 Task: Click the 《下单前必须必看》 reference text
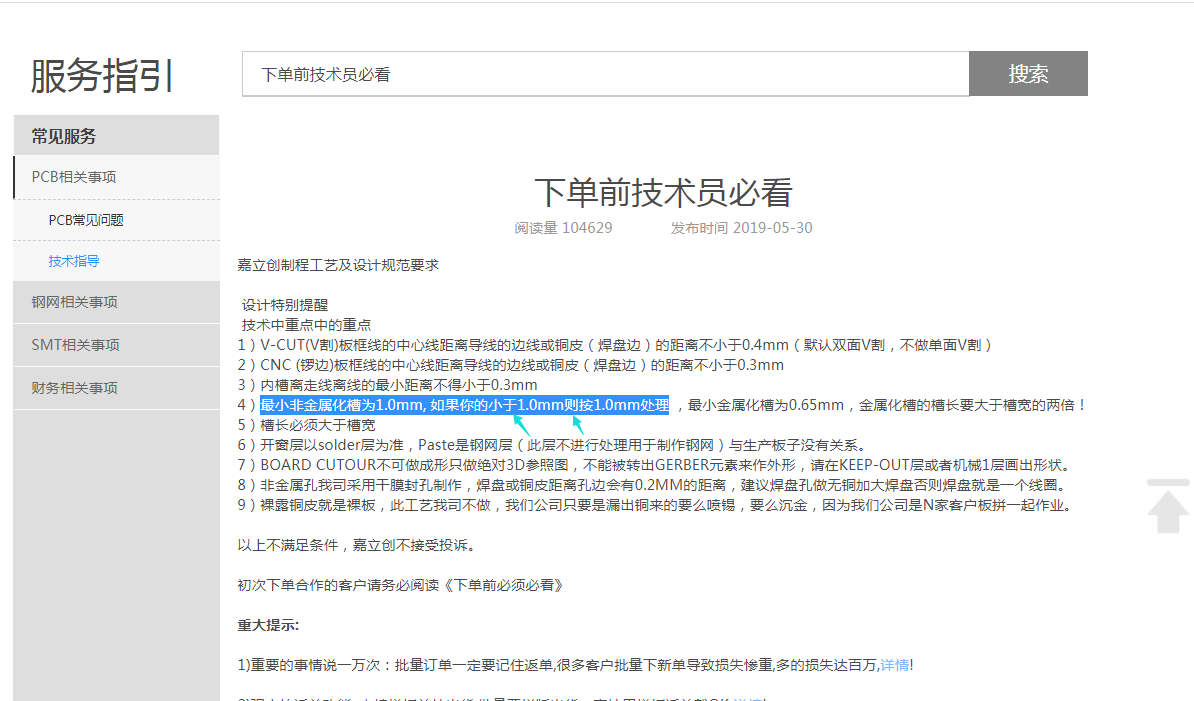509,585
